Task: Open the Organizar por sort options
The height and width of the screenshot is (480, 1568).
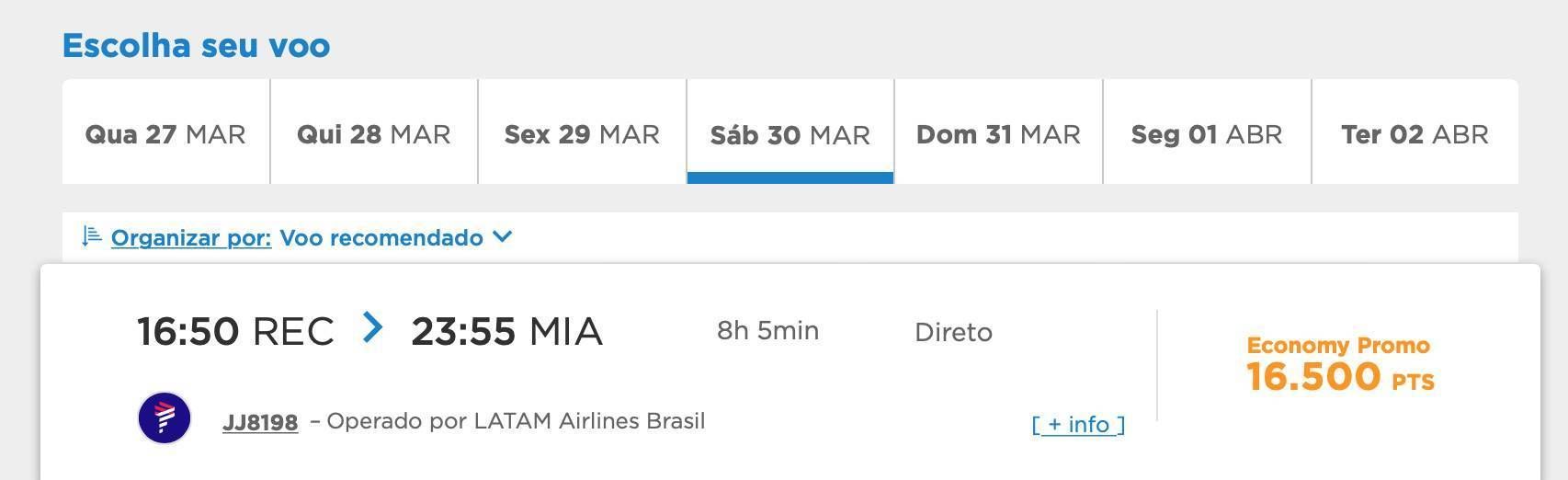Action: pos(191,237)
